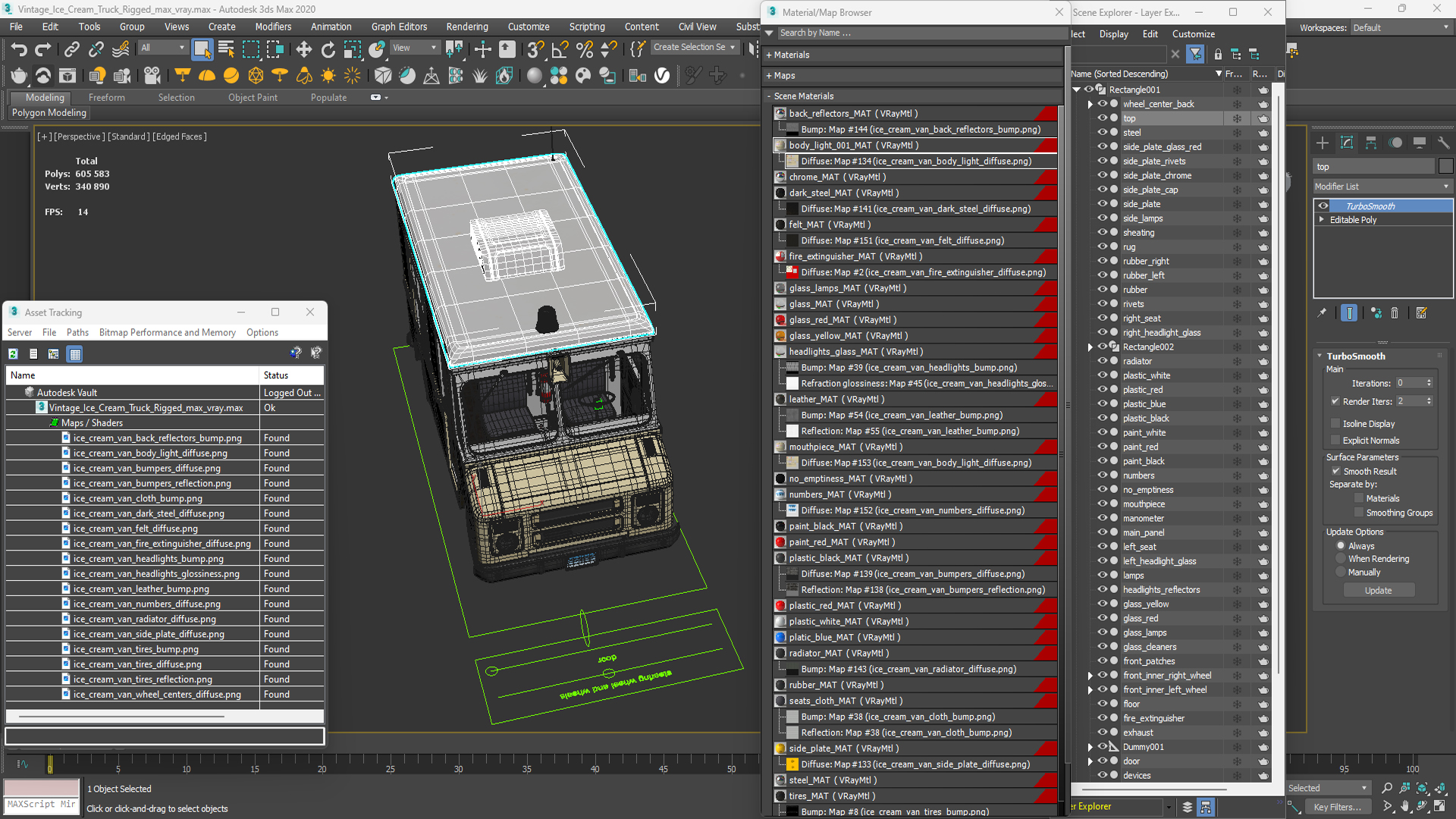Open the Graph Editors menu

[399, 27]
